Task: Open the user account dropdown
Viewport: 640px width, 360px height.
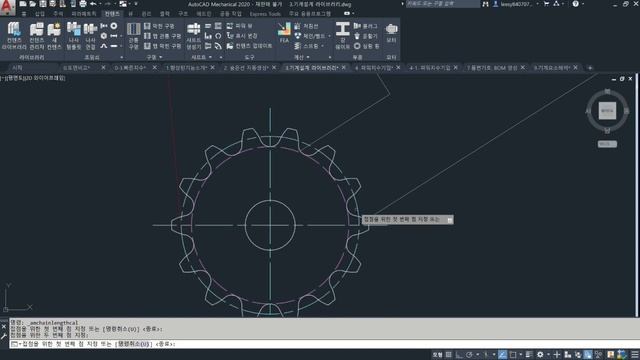Action: coord(538,4)
